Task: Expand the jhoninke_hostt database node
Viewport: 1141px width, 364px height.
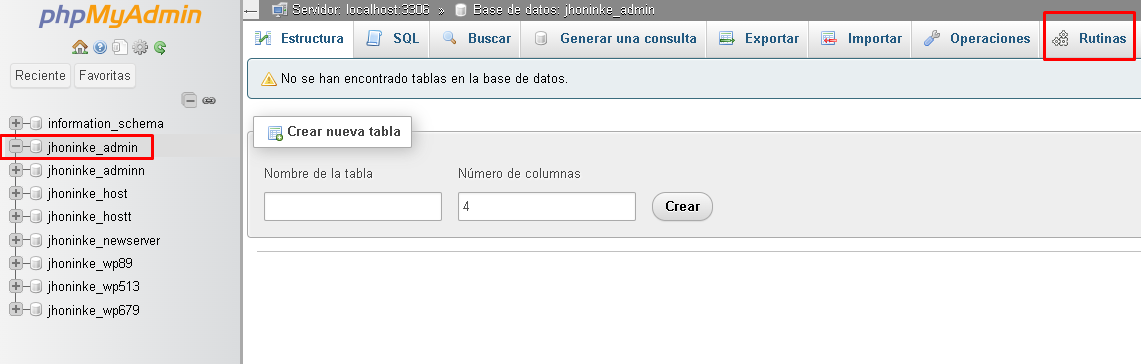Action: coord(16,217)
